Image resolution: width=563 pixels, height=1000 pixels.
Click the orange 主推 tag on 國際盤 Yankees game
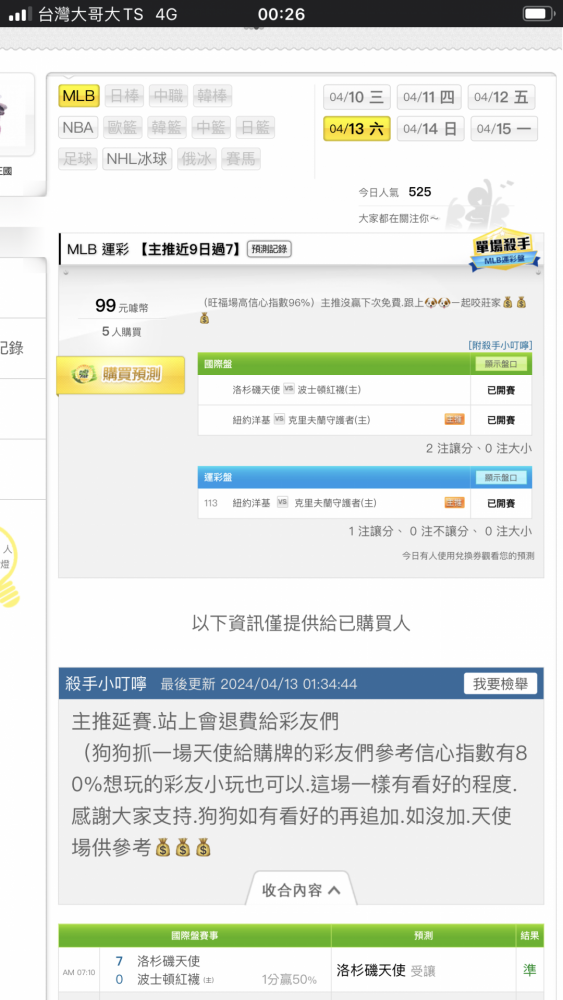click(455, 420)
